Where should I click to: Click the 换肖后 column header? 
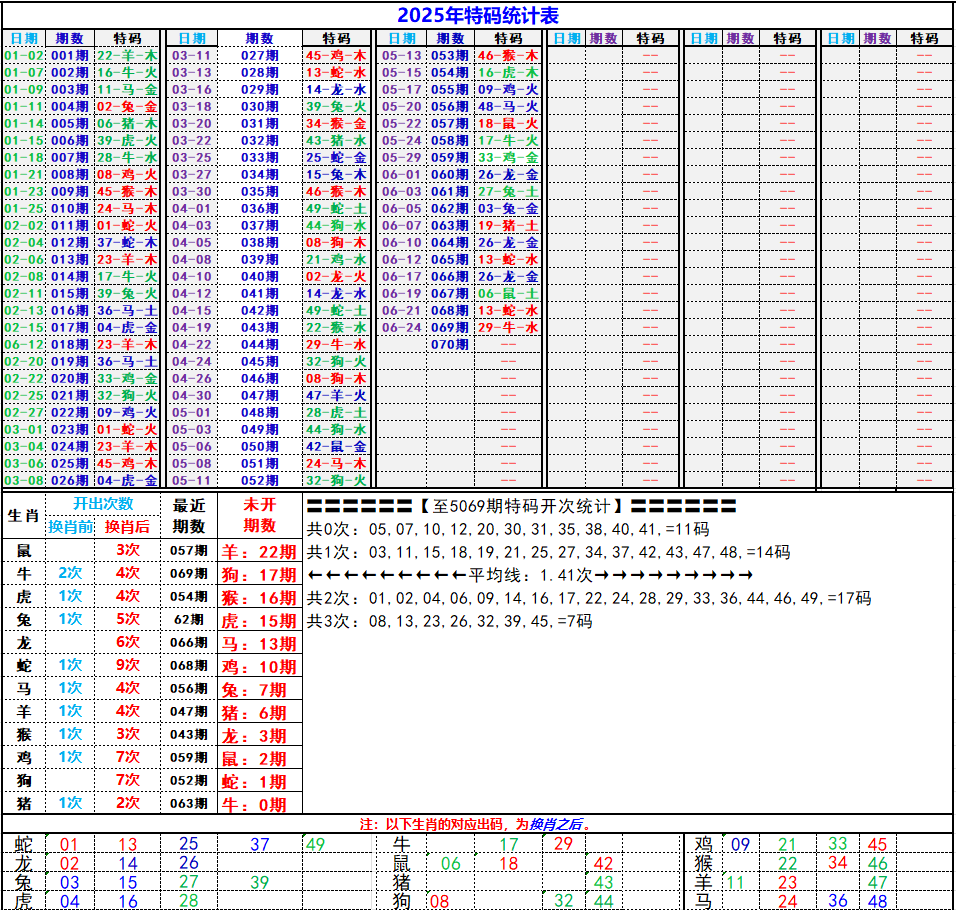[x=127, y=526]
